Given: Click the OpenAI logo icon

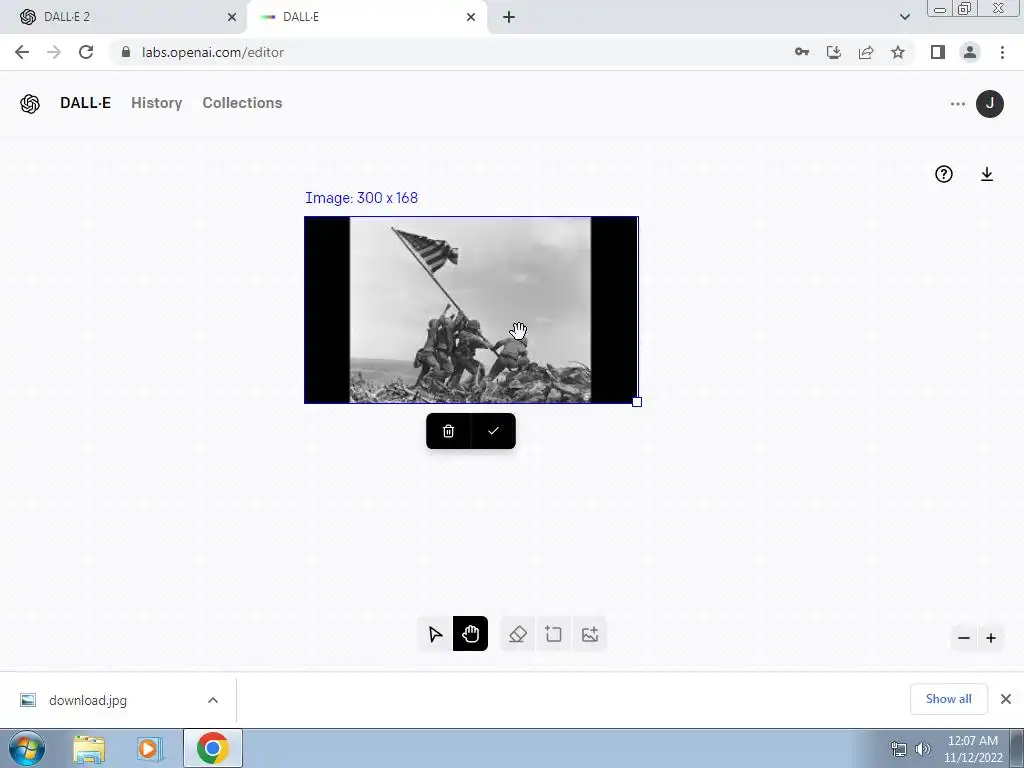Looking at the screenshot, I should pyautogui.click(x=30, y=104).
